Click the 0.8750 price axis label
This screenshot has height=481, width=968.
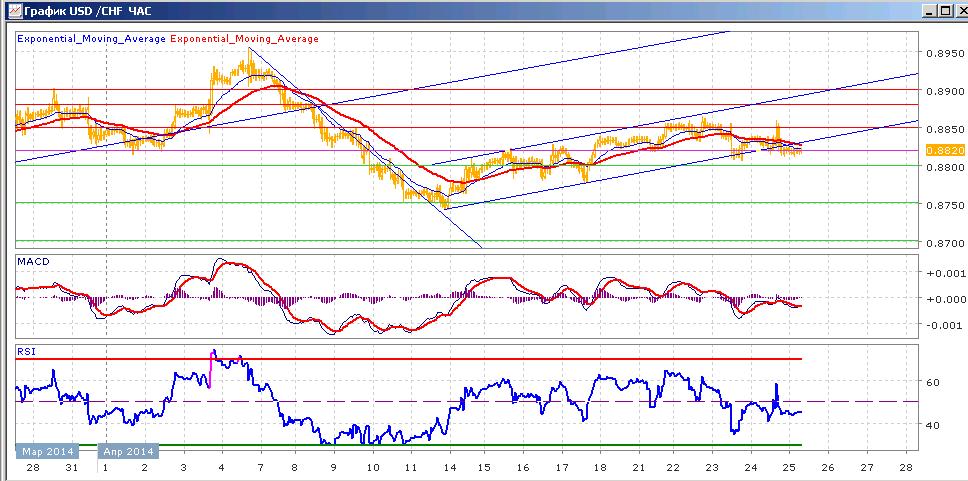(945, 205)
